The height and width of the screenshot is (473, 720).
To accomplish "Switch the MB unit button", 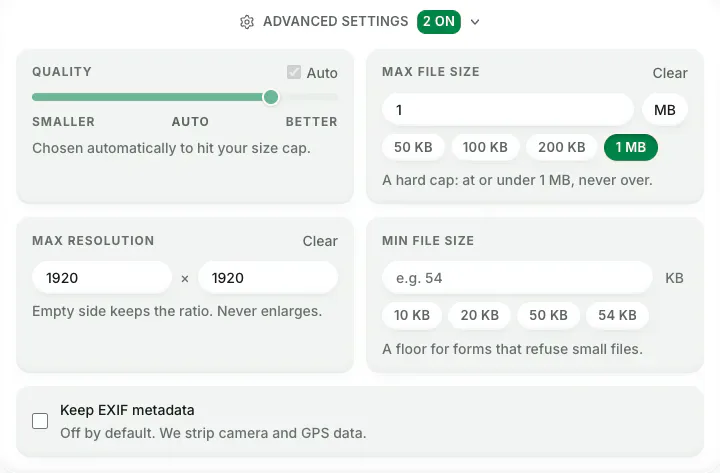I will 664,110.
